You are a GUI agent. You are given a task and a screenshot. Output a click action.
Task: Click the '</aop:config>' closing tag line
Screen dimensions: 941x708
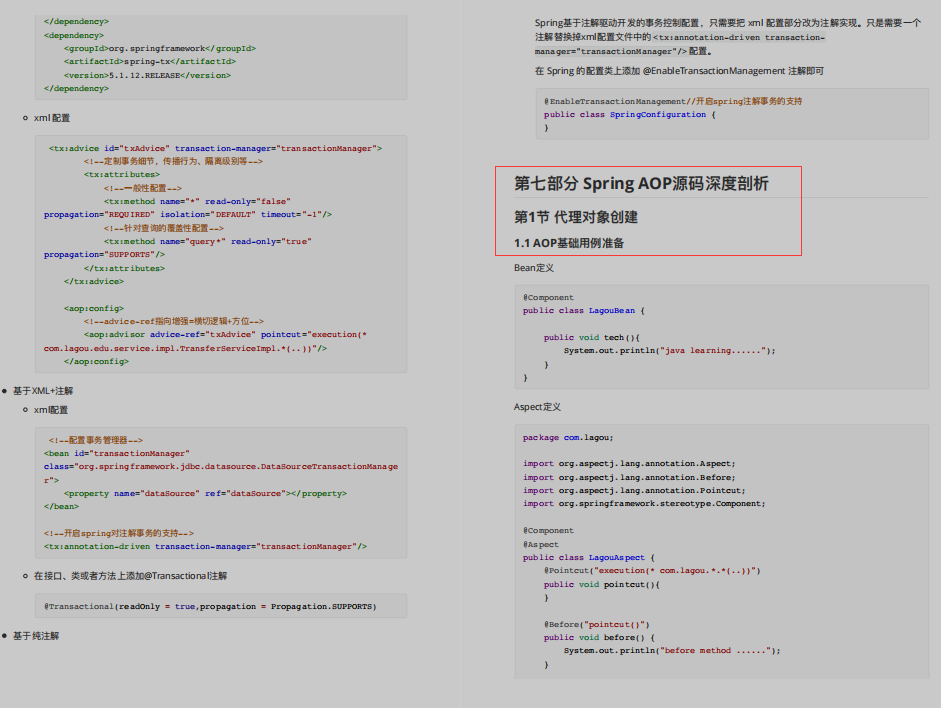[x=96, y=361]
